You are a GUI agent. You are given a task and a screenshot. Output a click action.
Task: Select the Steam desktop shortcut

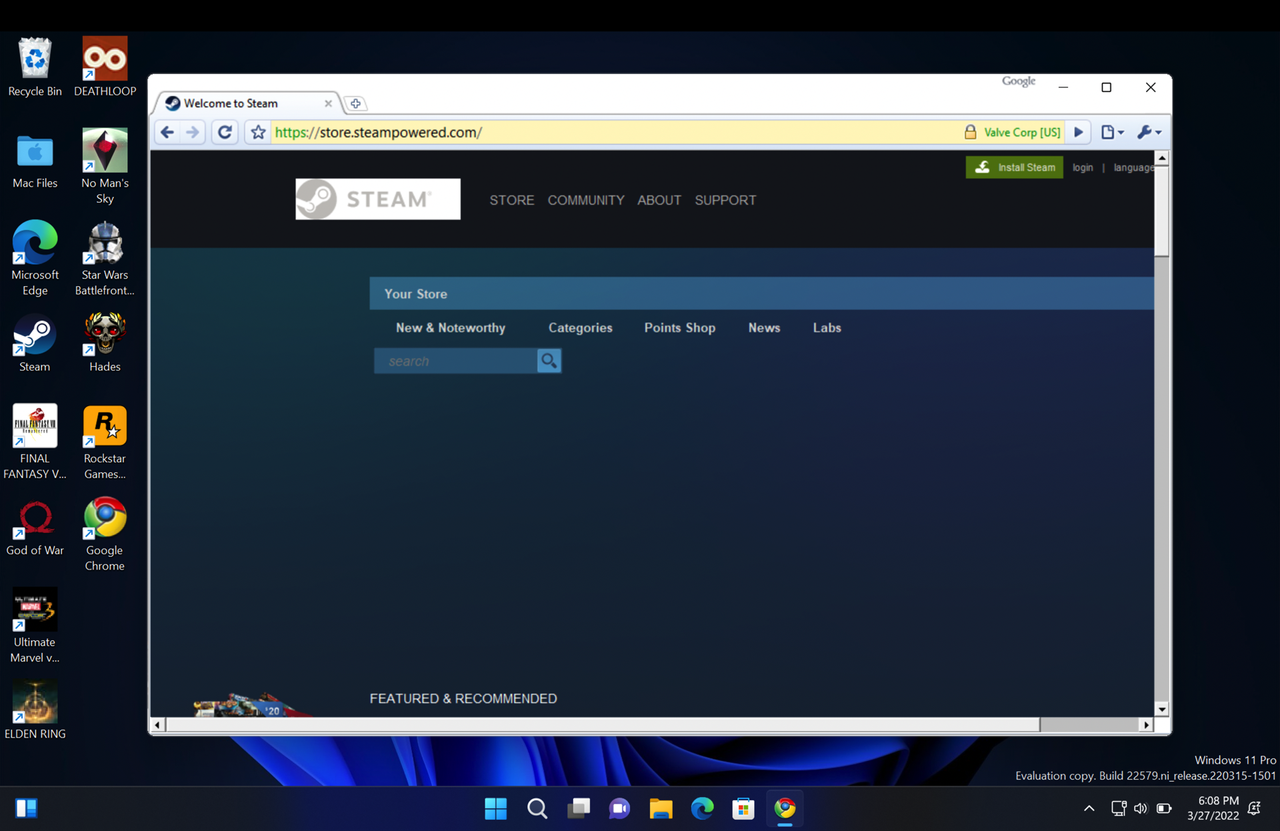(x=35, y=343)
